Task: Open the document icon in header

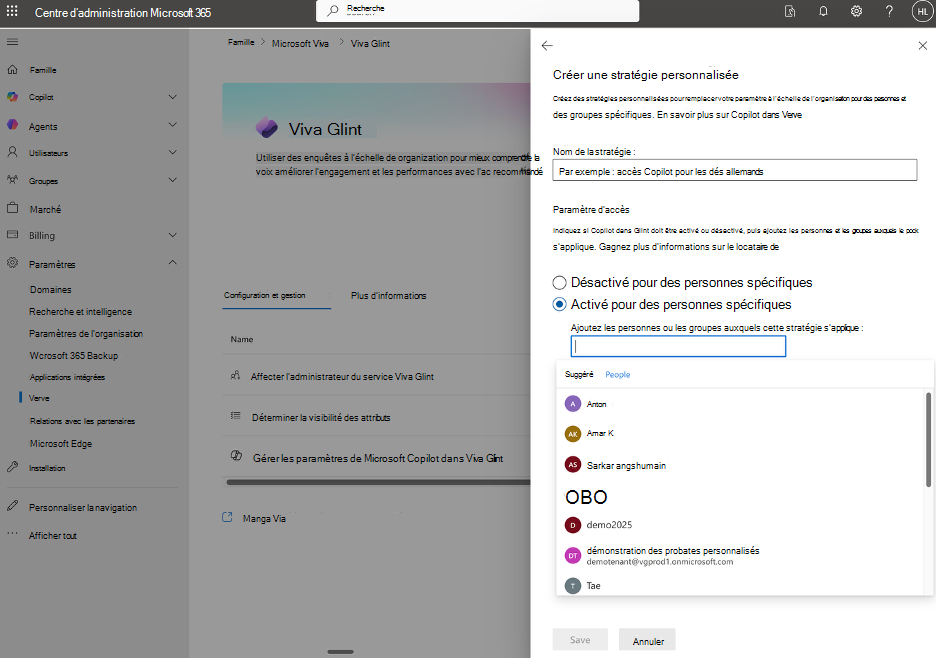Action: [790, 11]
